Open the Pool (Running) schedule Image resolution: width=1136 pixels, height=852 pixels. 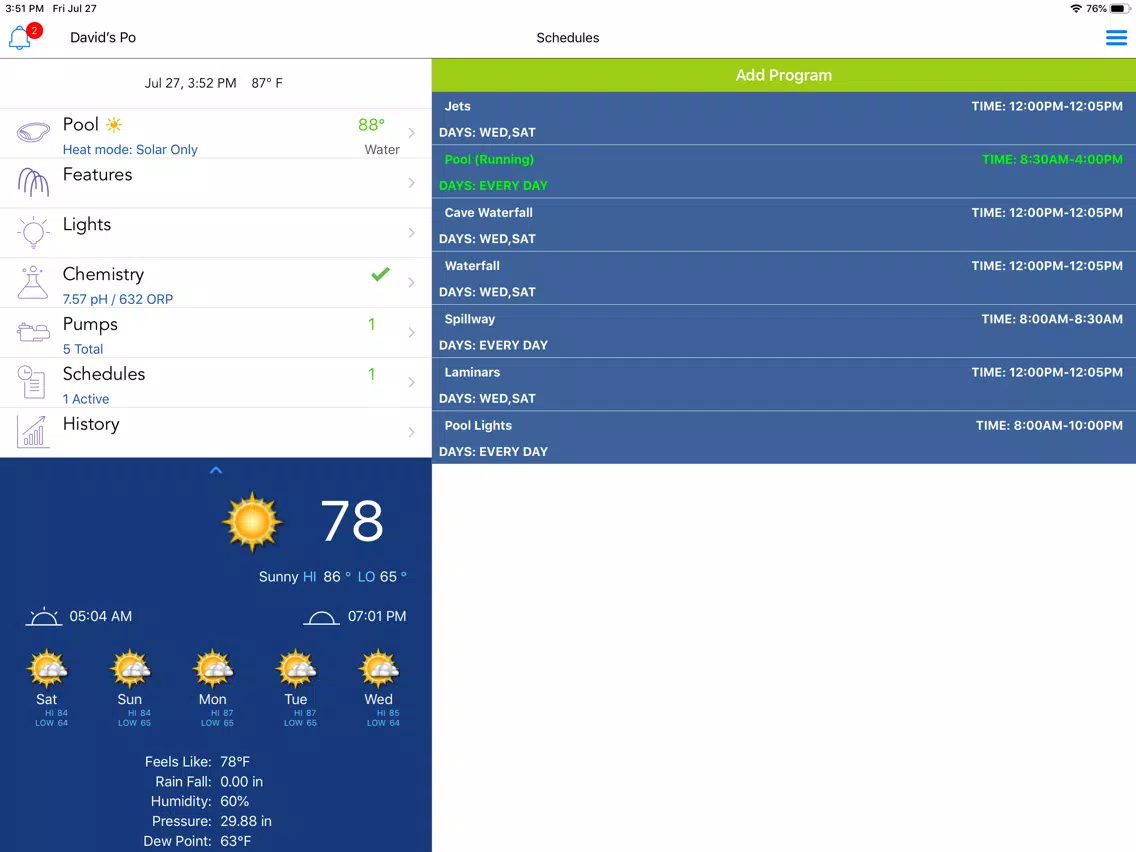click(x=784, y=172)
